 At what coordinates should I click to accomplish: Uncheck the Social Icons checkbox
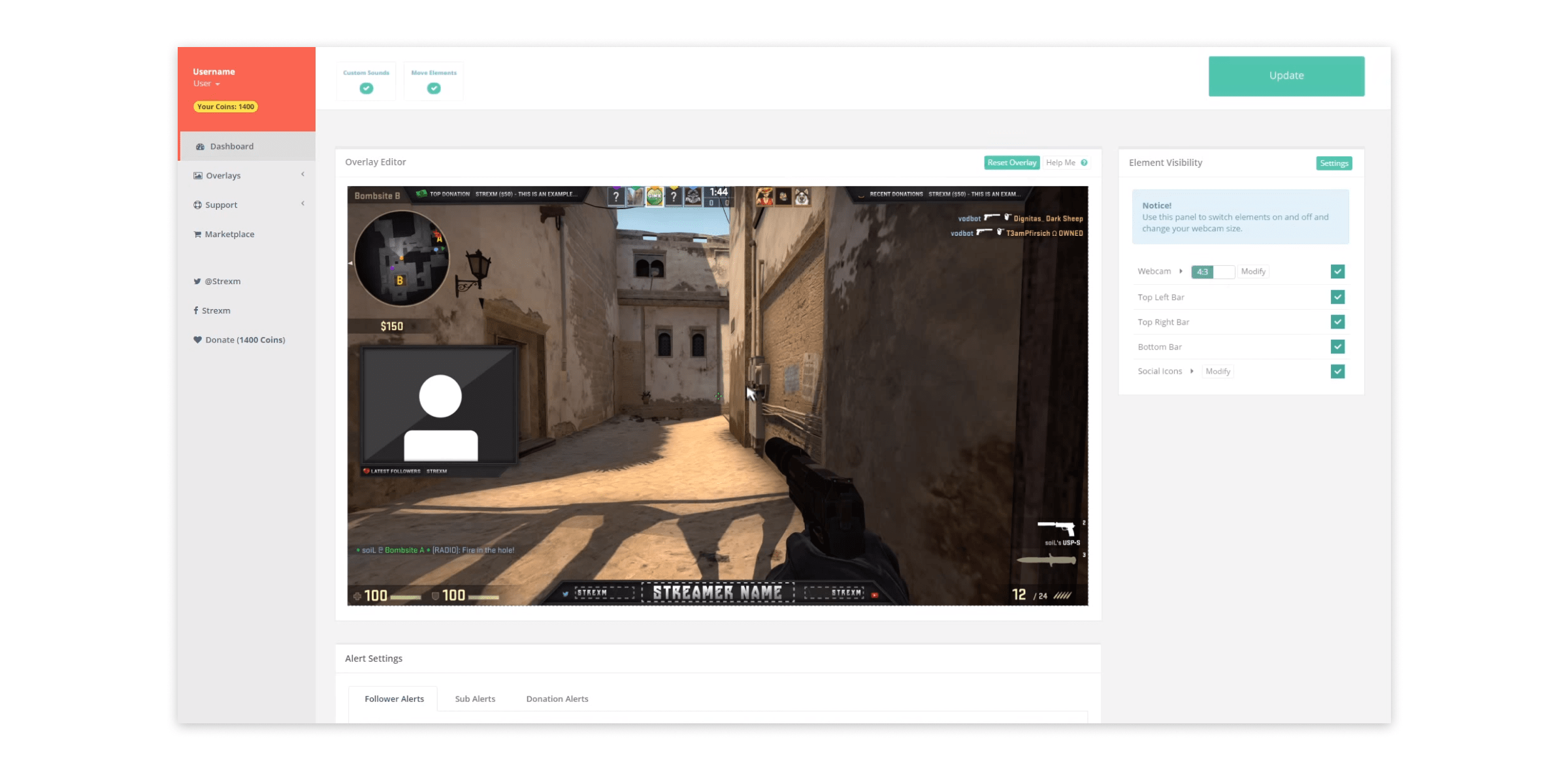(1337, 372)
